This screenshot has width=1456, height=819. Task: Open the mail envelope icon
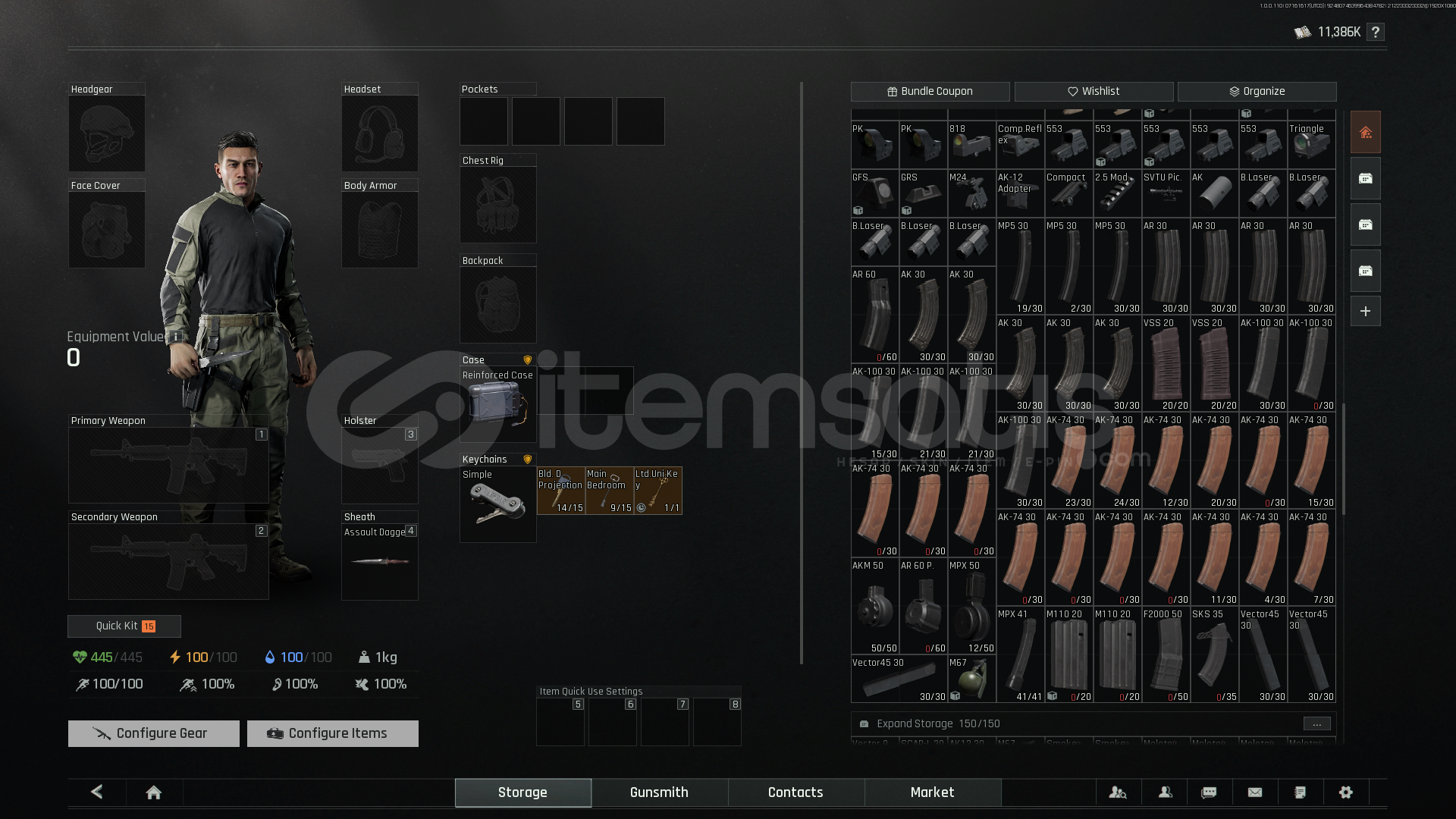click(1255, 792)
